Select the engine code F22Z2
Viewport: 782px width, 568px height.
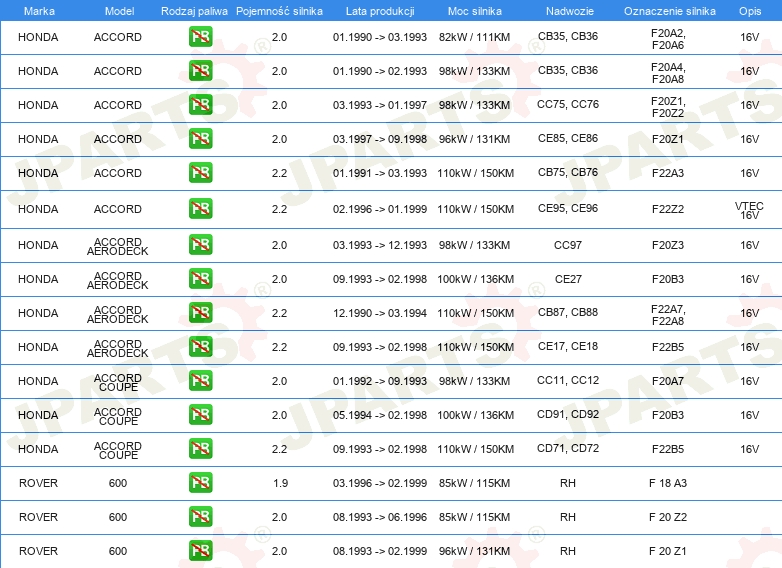[668, 209]
